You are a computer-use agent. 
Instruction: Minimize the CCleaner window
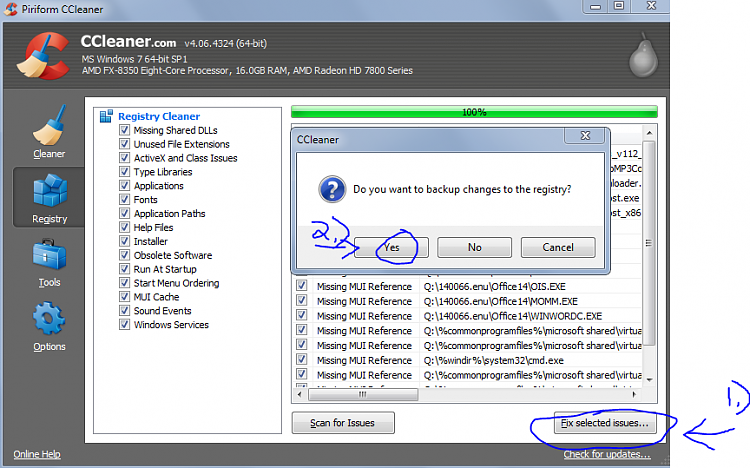pos(596,6)
